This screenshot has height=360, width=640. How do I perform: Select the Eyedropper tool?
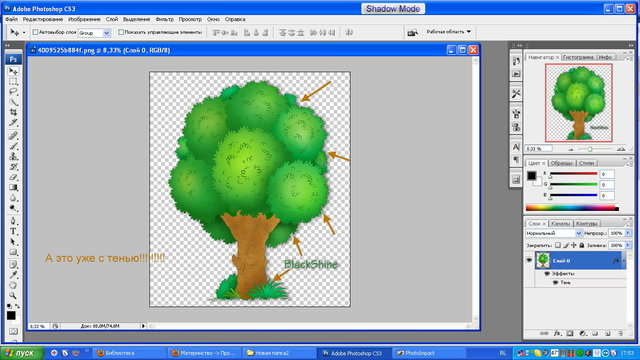[x=13, y=275]
